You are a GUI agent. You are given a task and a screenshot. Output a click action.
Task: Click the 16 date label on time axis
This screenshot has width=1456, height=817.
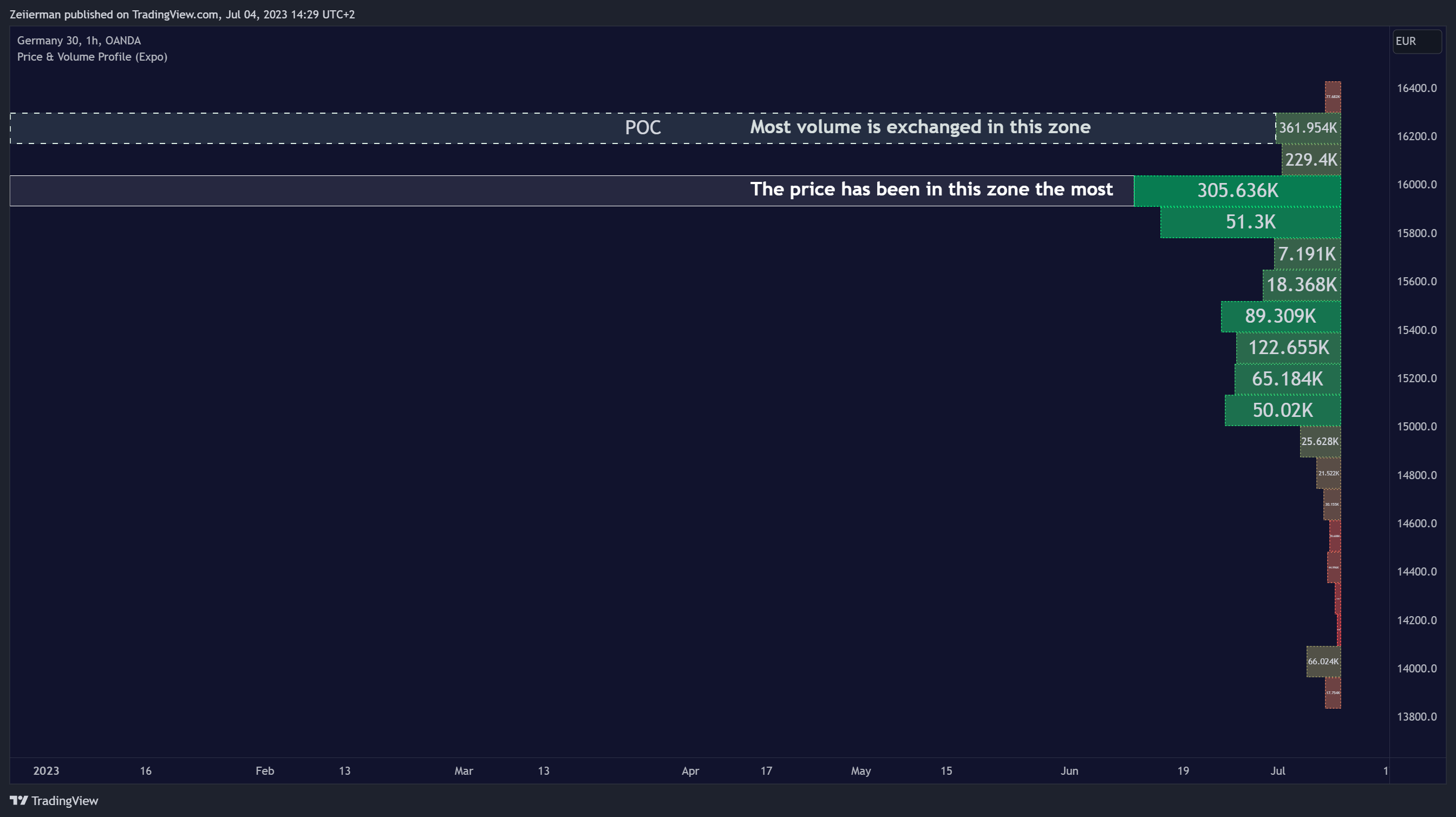146,771
